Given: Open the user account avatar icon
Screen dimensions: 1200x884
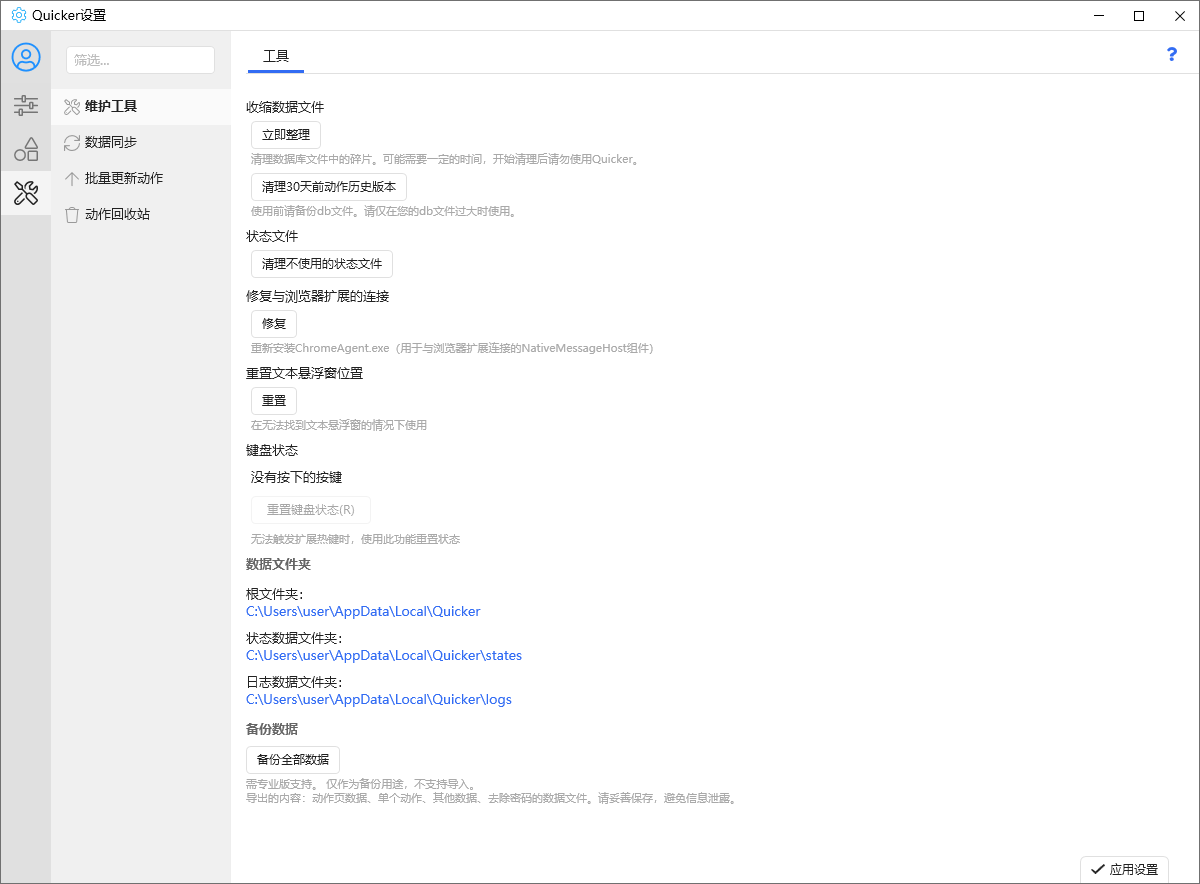Looking at the screenshot, I should [x=26, y=58].
